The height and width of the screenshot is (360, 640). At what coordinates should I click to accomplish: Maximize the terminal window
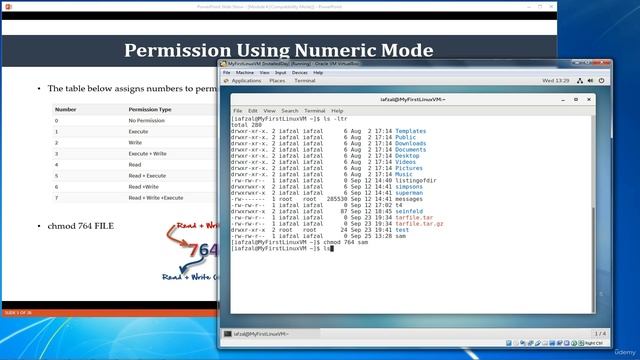click(x=576, y=100)
